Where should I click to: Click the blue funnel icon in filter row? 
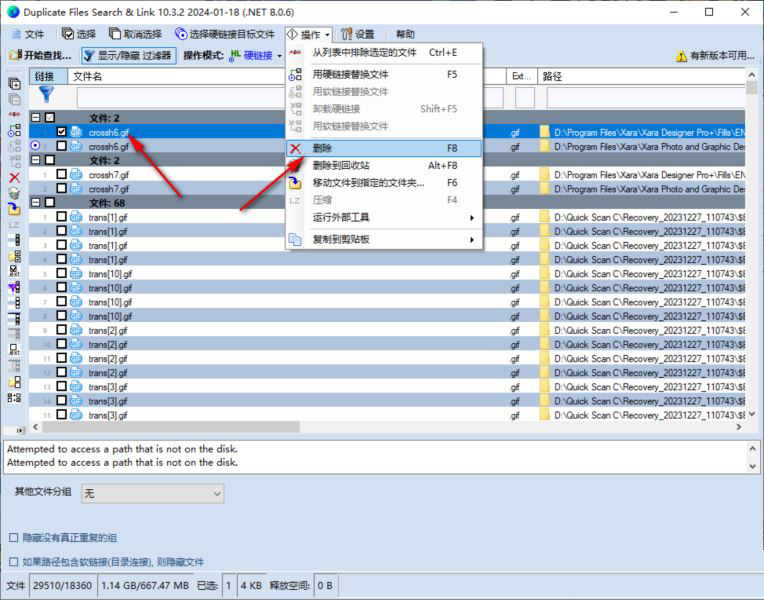click(x=46, y=95)
